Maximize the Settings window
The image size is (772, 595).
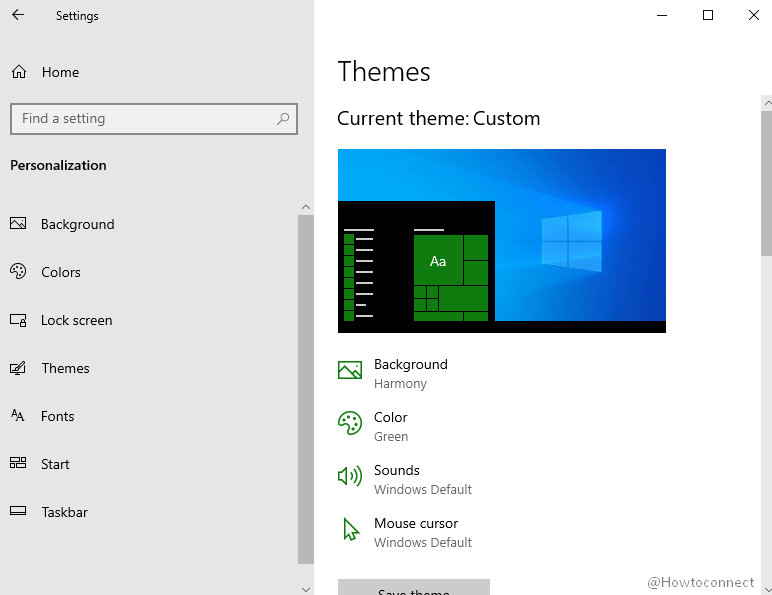click(x=708, y=15)
